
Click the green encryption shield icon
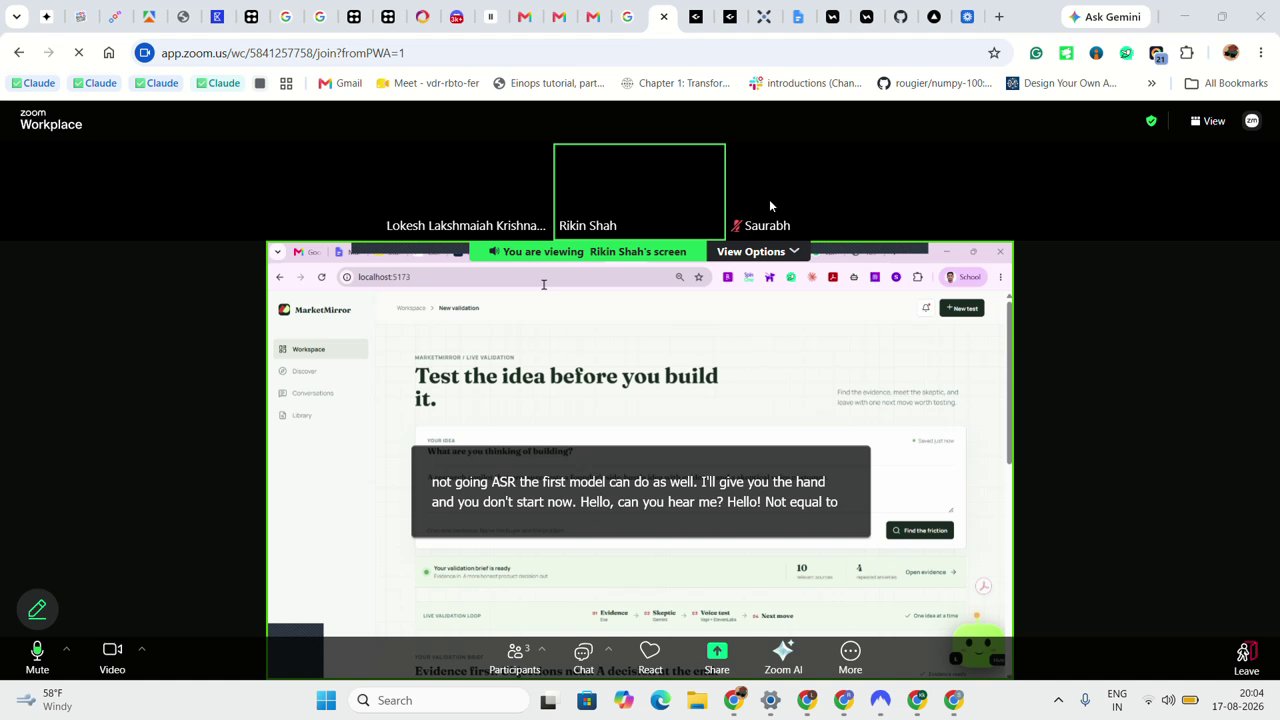(1151, 121)
